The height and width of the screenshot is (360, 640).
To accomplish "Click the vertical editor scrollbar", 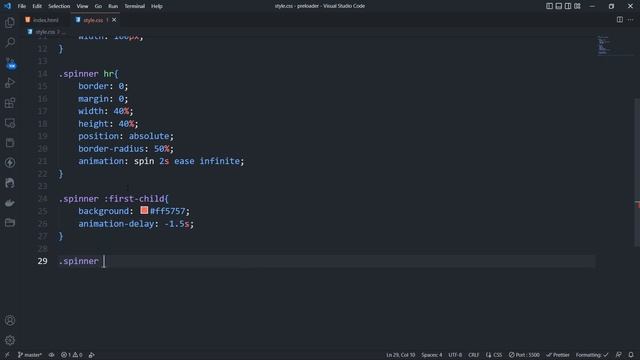I will pos(637,172).
